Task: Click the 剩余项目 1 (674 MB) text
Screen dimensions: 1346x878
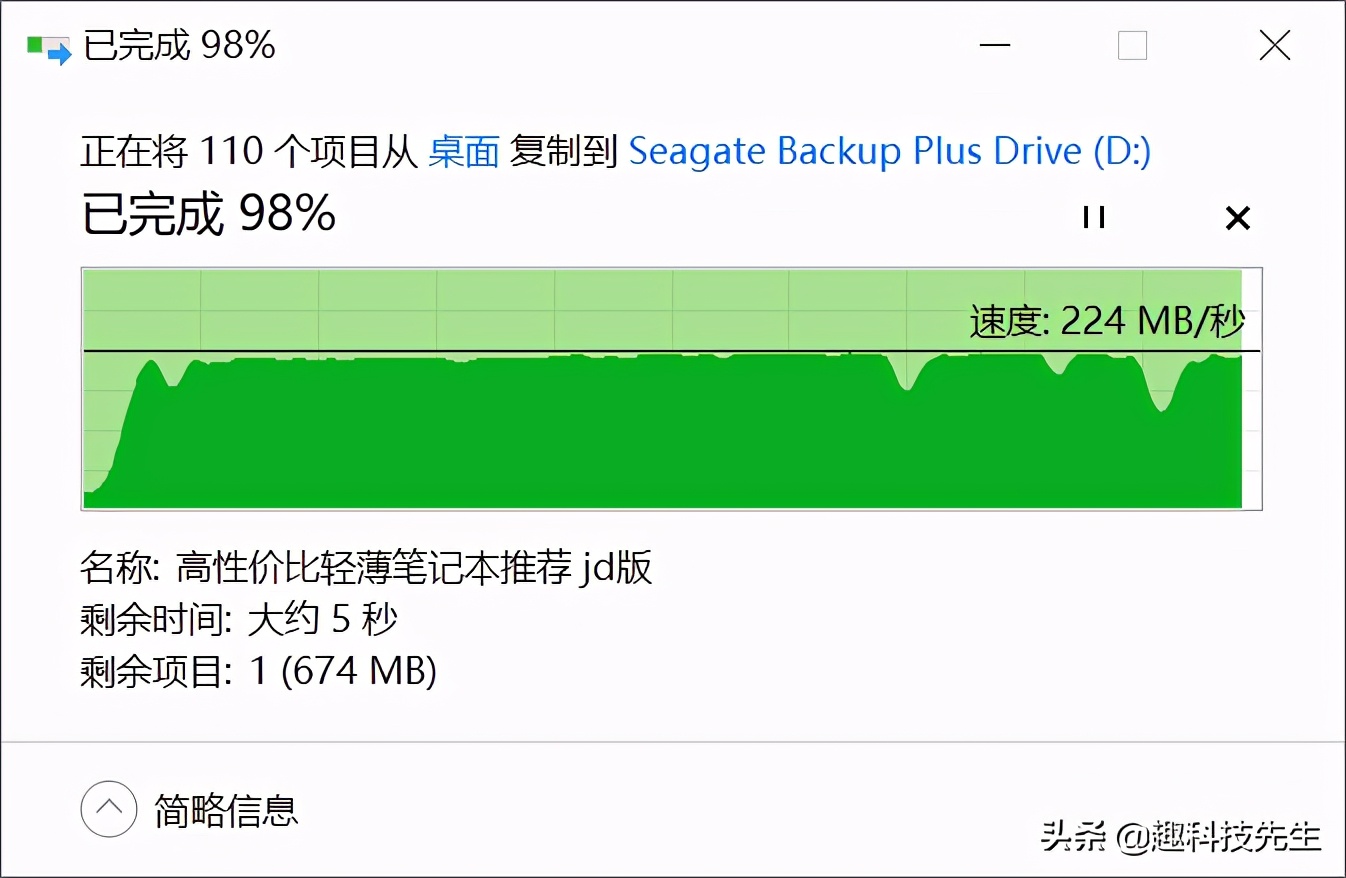Action: click(x=258, y=671)
